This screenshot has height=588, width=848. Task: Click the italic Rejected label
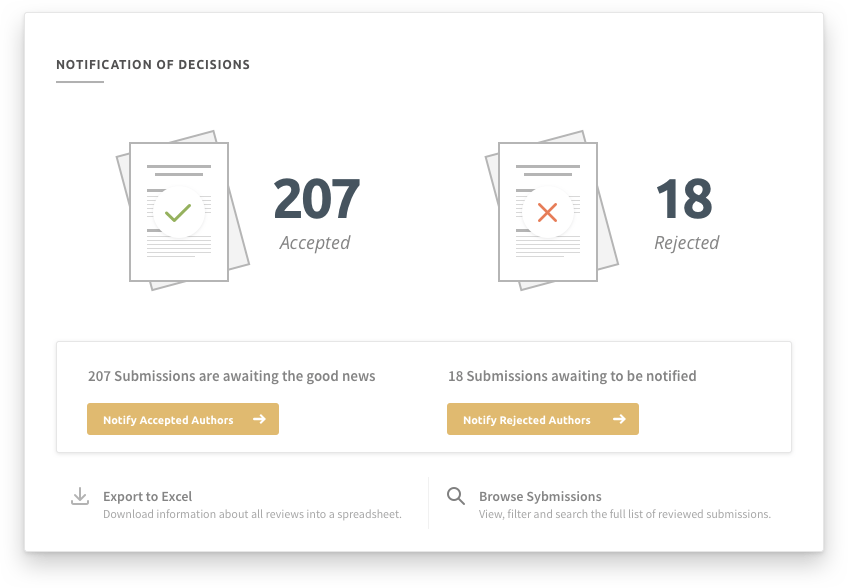point(686,243)
